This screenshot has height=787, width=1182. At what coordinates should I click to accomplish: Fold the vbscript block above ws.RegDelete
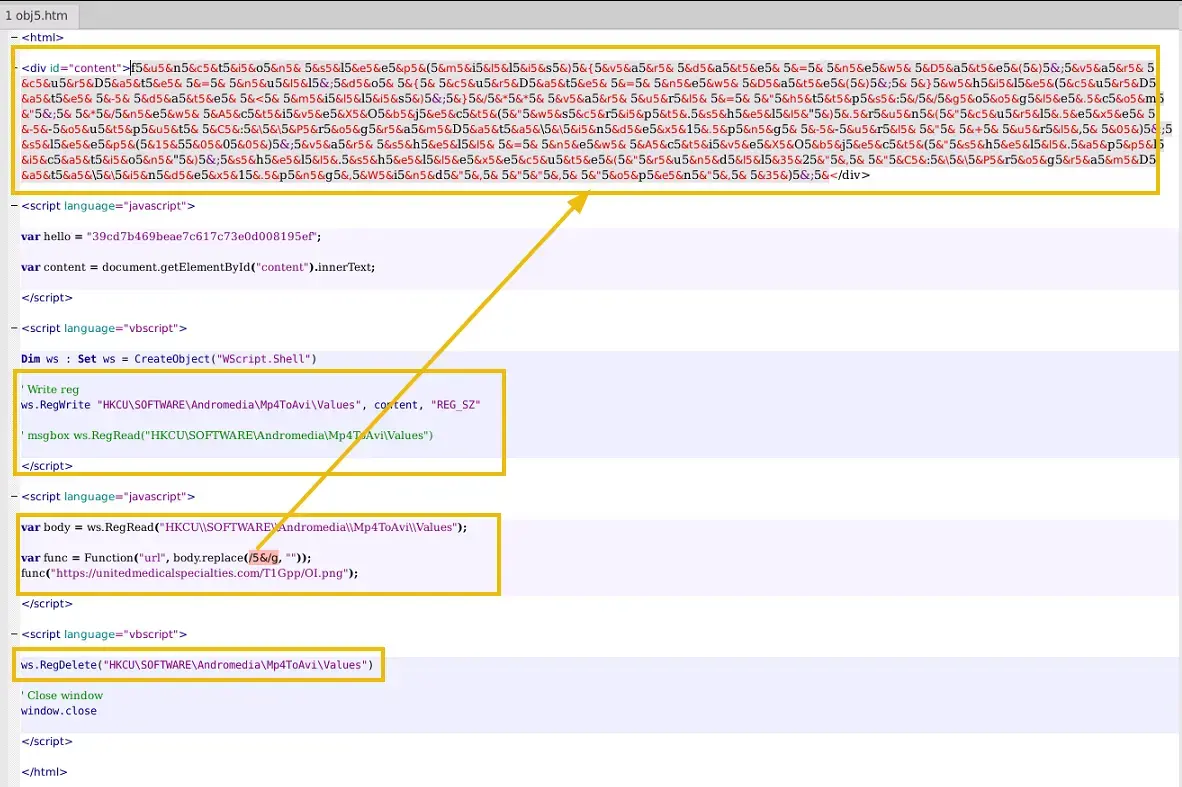tap(14, 634)
